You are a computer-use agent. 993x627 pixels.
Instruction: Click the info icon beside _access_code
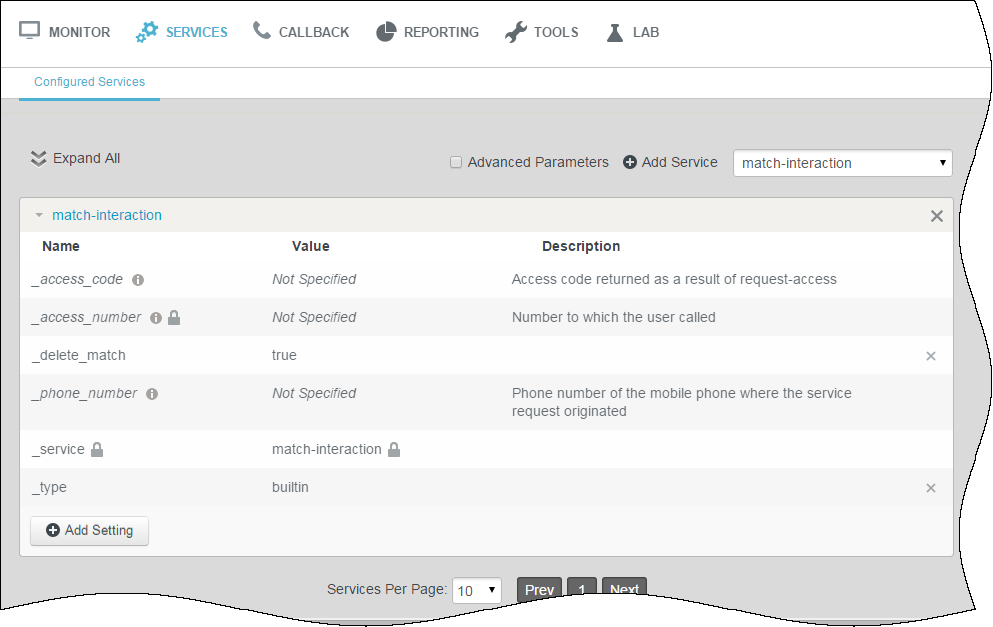pos(138,280)
